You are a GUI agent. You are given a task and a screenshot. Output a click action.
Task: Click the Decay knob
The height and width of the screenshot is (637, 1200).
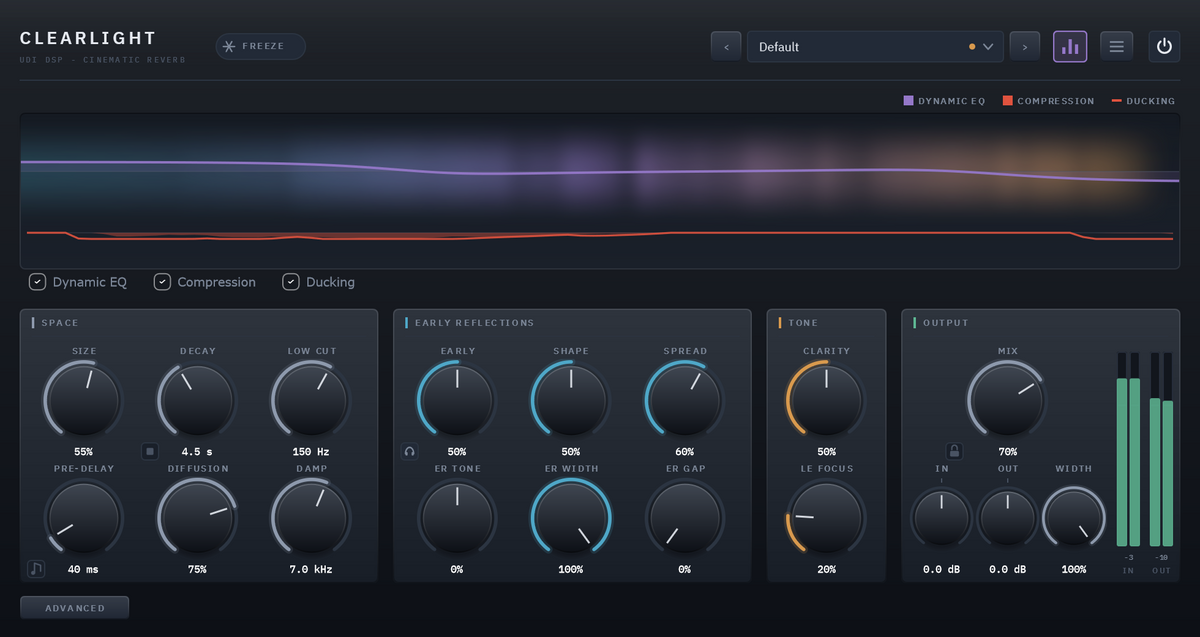point(197,399)
